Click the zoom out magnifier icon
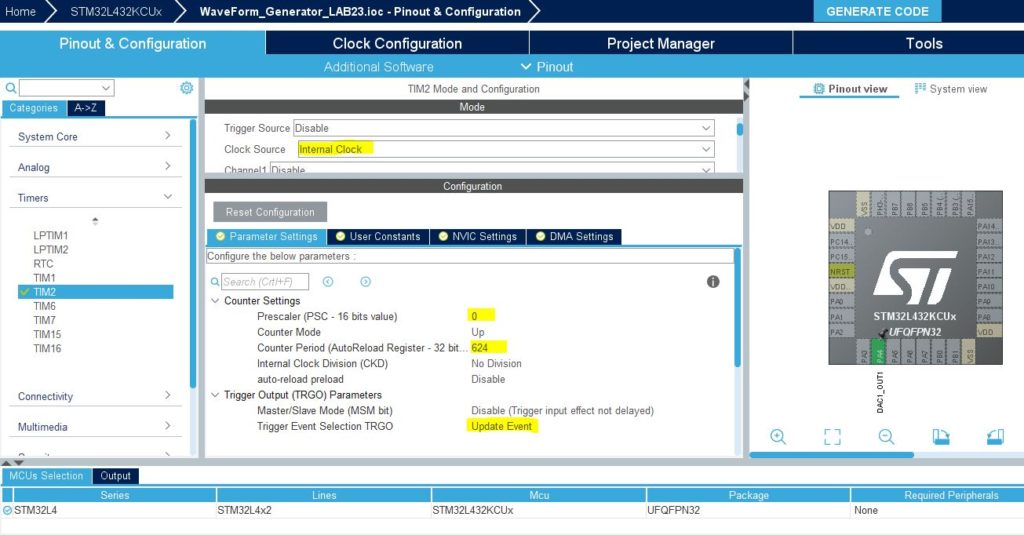 pos(886,436)
